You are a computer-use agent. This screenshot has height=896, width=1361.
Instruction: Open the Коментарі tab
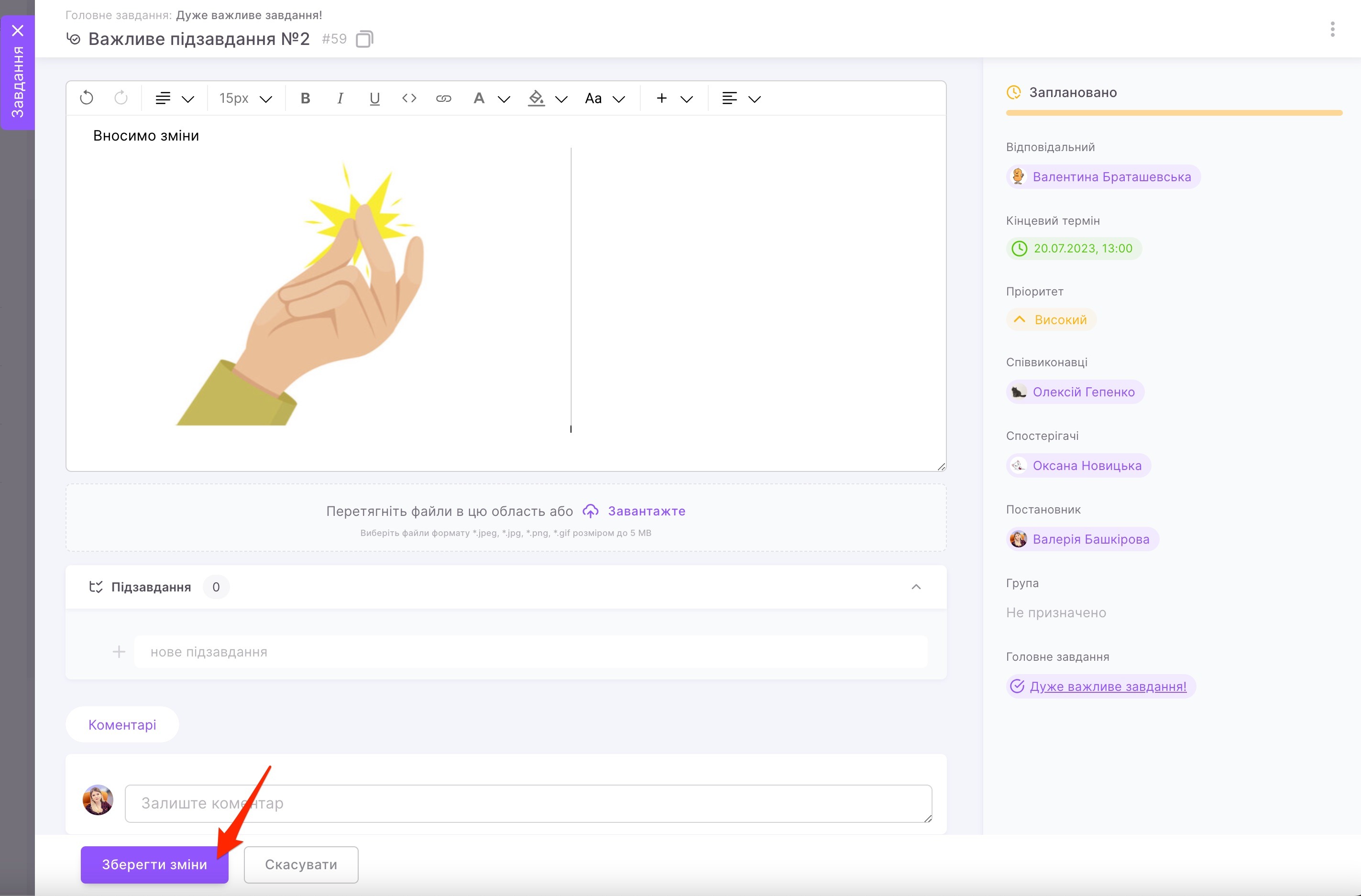122,724
